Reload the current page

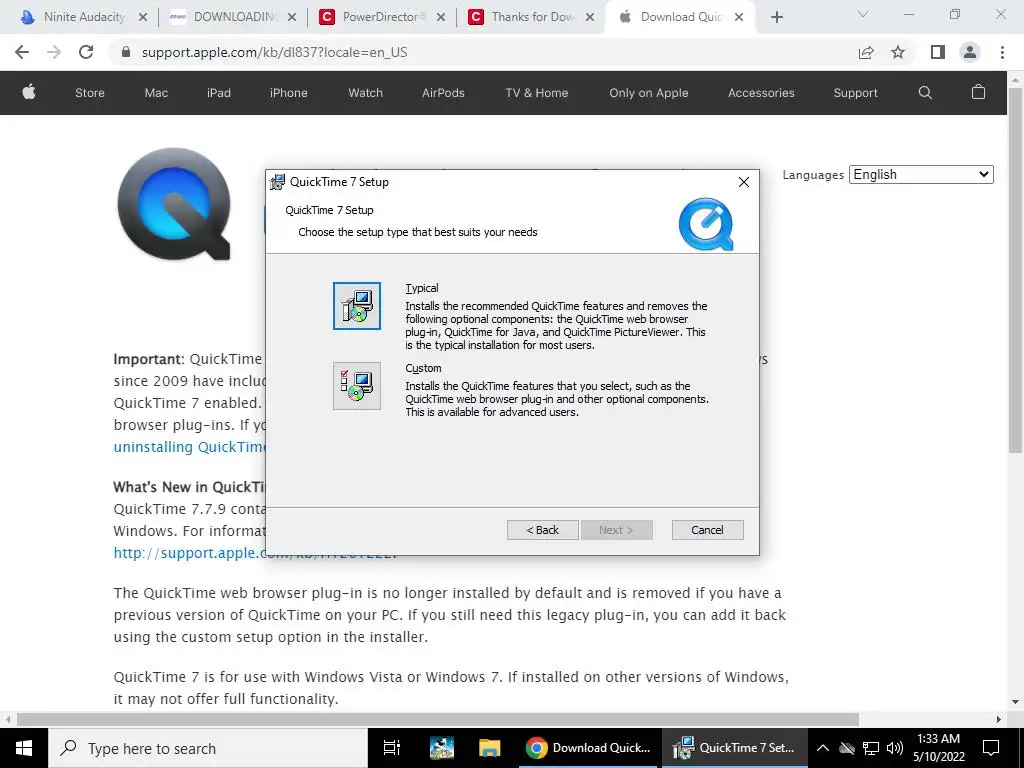(x=86, y=52)
